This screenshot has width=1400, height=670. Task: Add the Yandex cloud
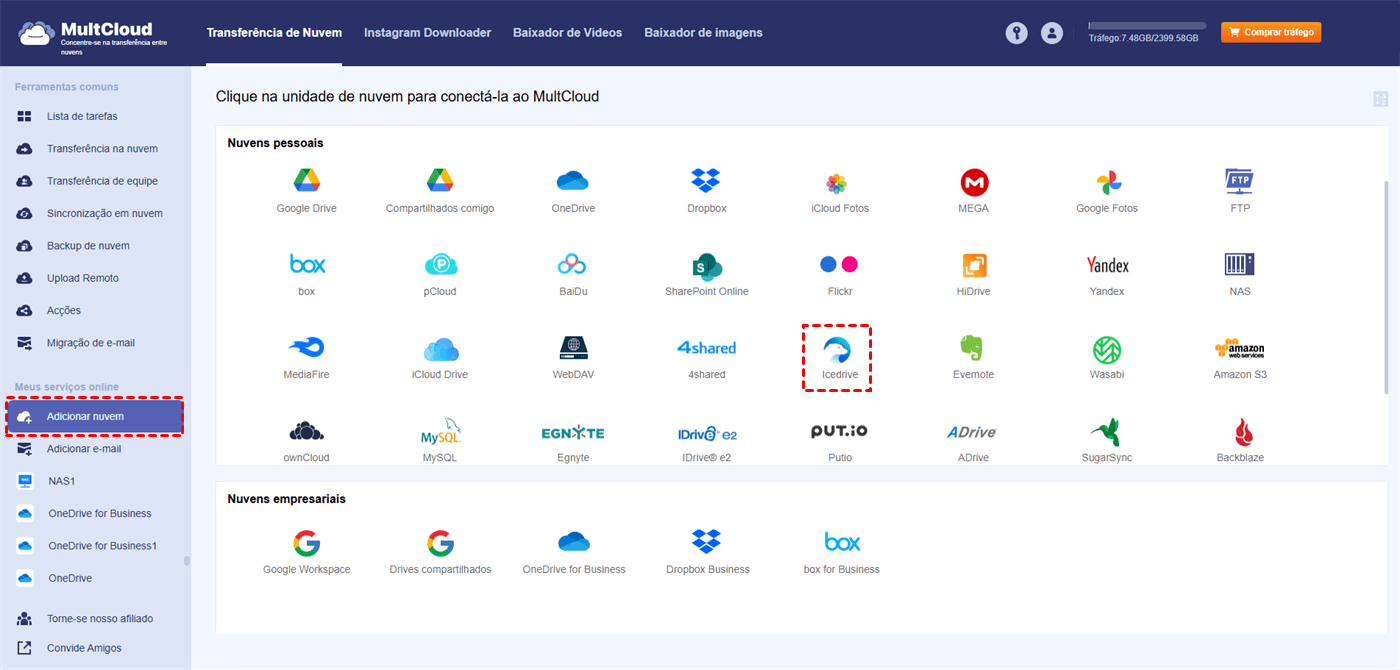1107,265
